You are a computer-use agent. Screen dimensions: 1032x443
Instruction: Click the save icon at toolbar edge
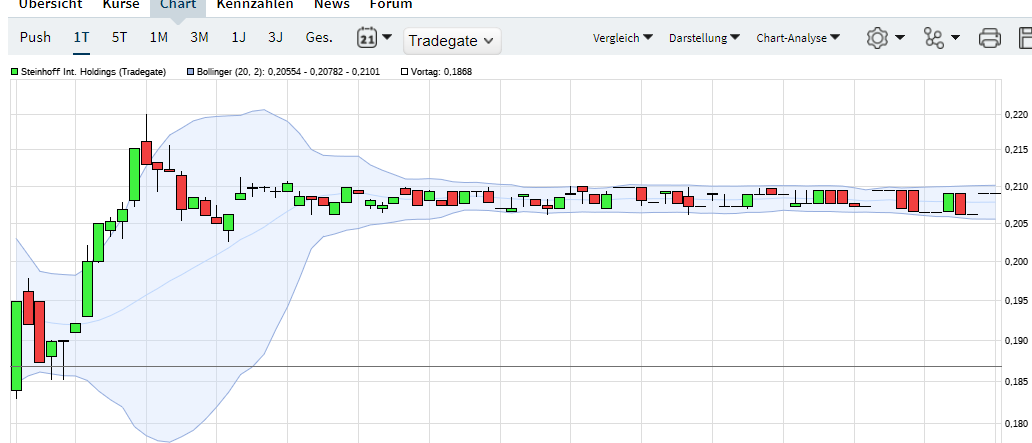pyautogui.click(x=1025, y=38)
